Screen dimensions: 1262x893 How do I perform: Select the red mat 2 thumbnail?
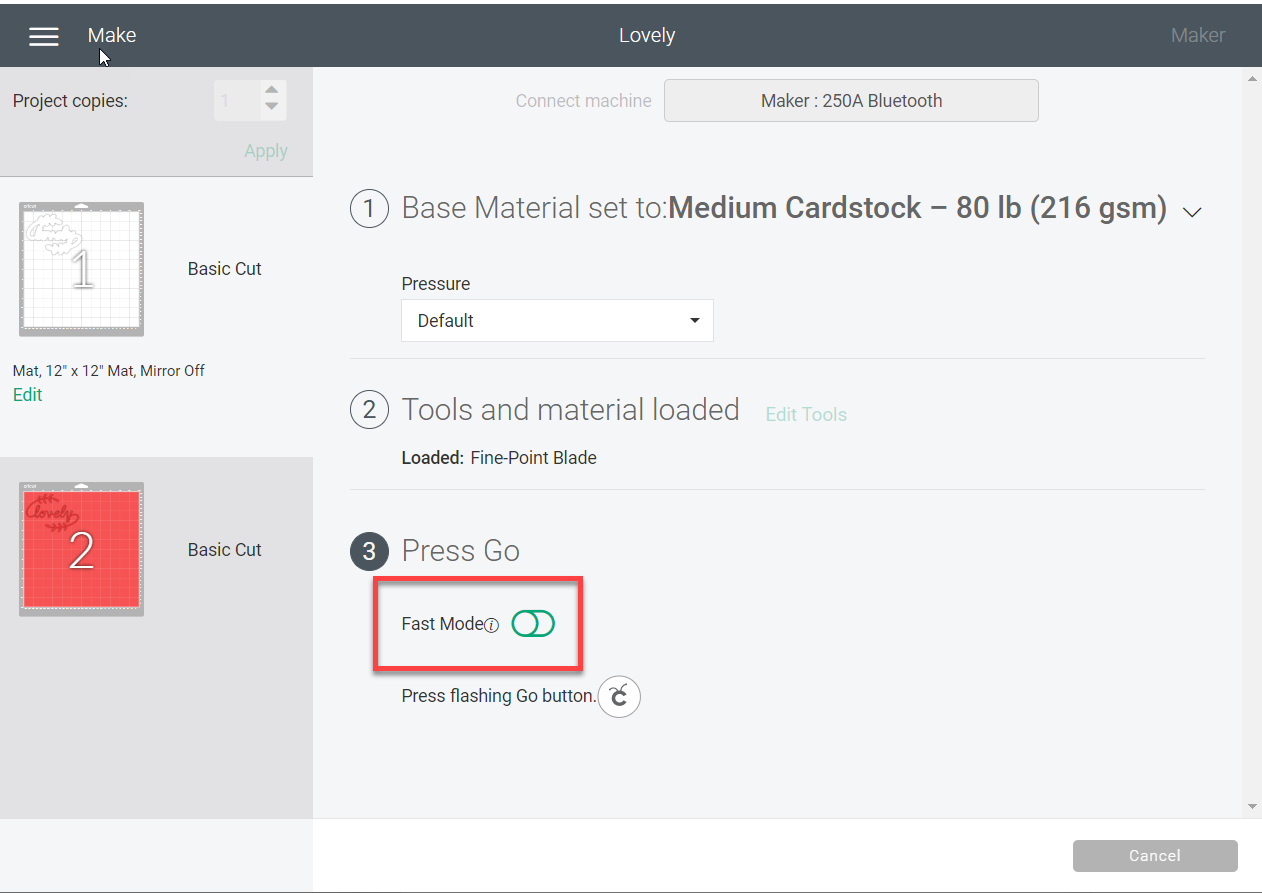point(80,548)
